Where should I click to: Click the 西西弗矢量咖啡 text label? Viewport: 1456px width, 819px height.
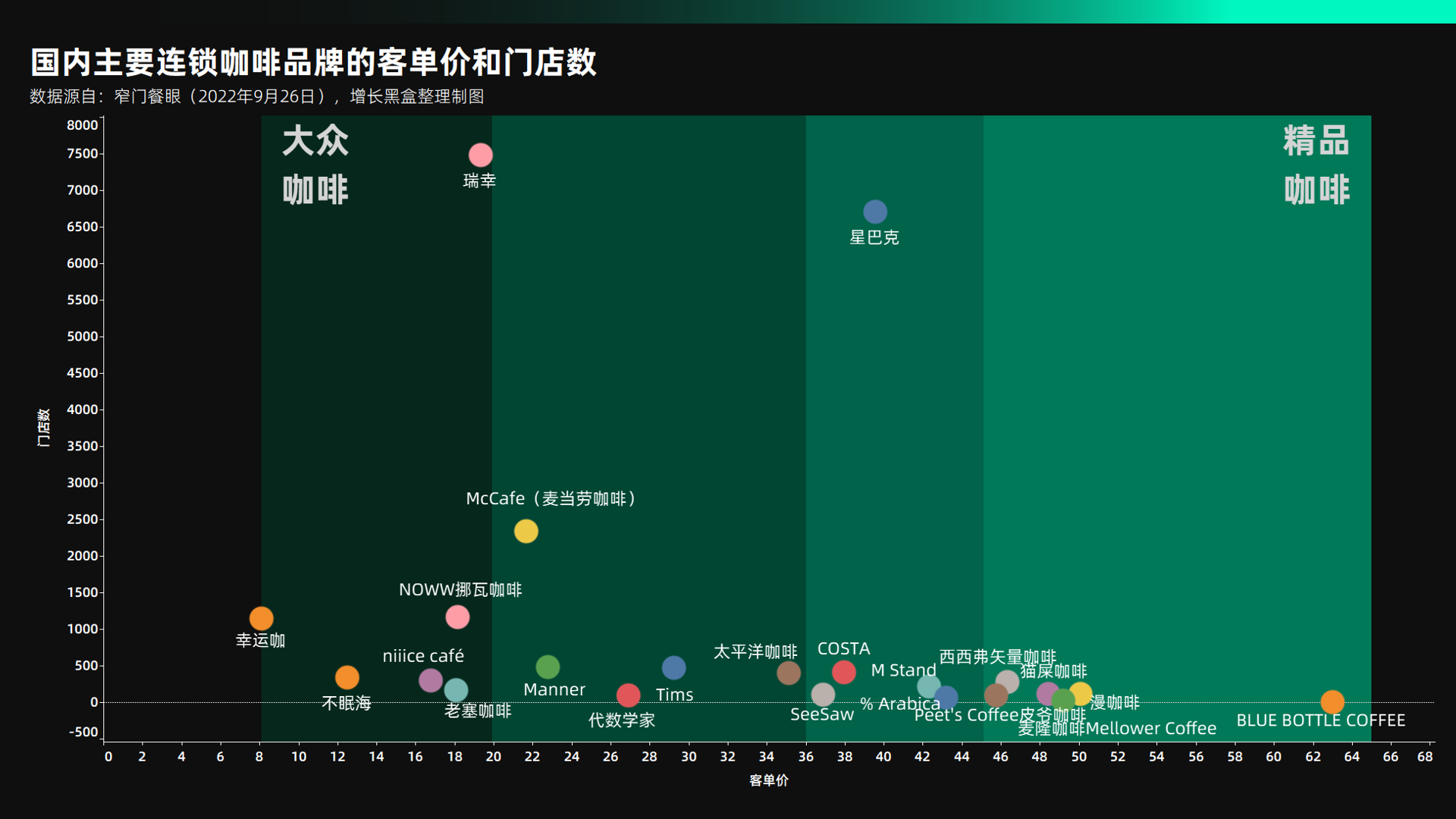click(x=998, y=657)
